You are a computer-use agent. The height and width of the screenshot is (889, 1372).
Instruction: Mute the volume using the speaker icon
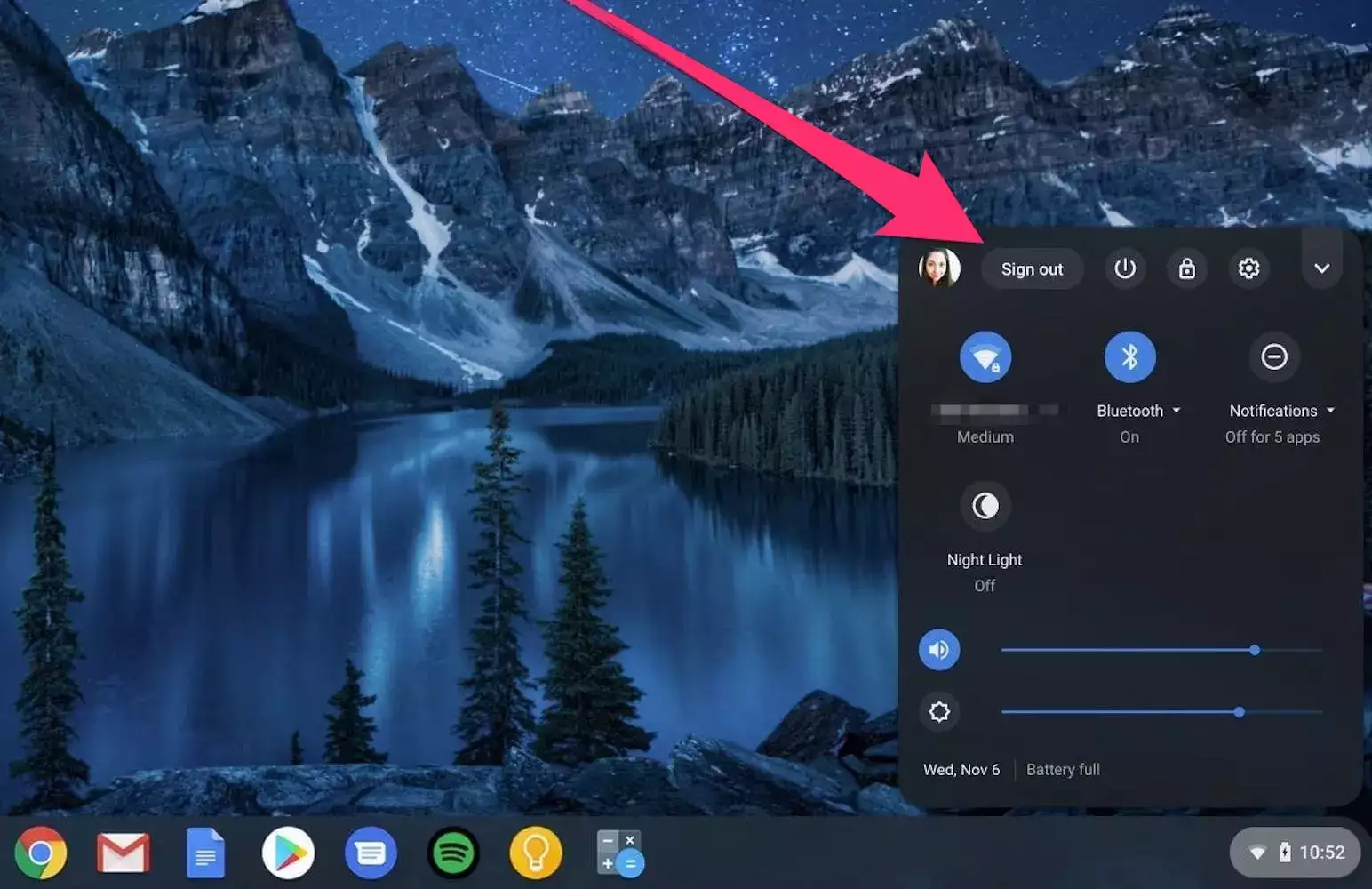tap(939, 650)
